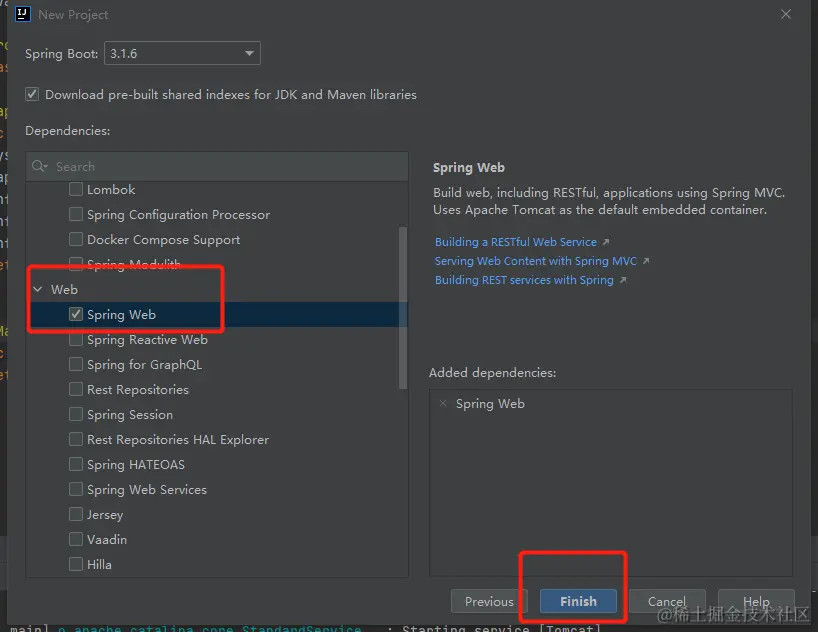Viewport: 818px width, 632px height.
Task: Enable Spring Session checkbox
Action: tap(76, 414)
